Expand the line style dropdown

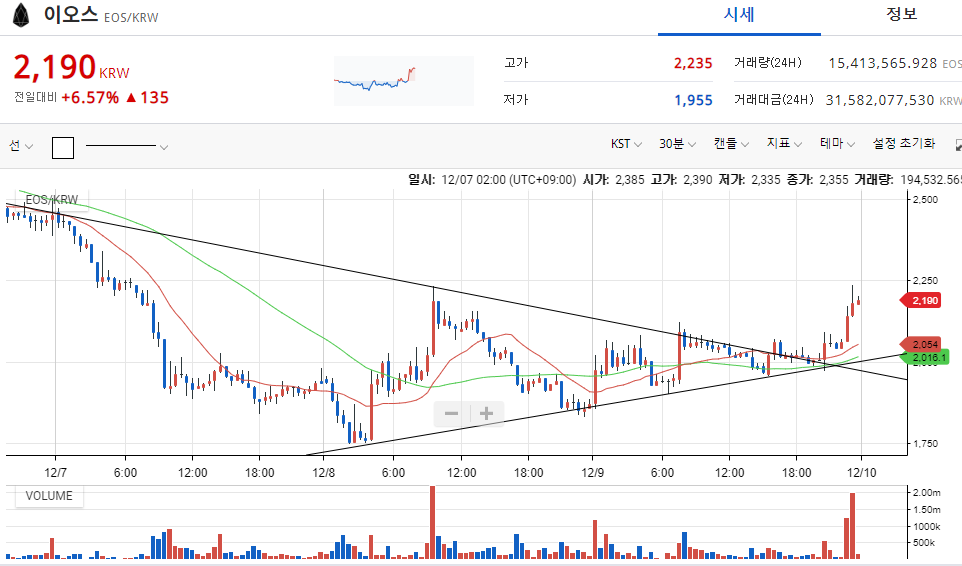tap(127, 147)
